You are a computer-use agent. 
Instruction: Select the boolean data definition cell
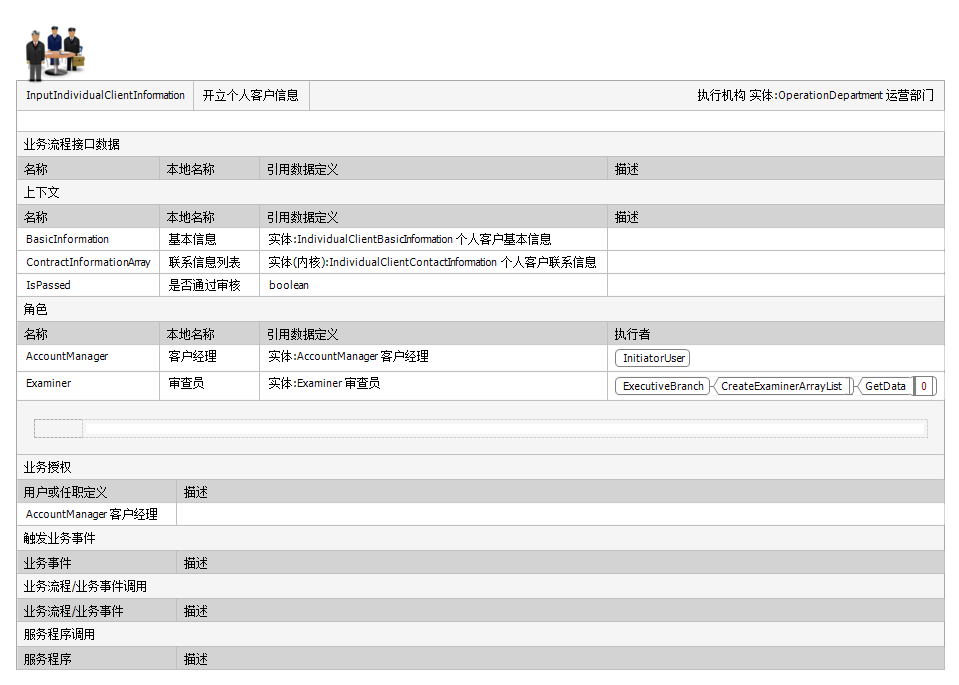(x=433, y=285)
